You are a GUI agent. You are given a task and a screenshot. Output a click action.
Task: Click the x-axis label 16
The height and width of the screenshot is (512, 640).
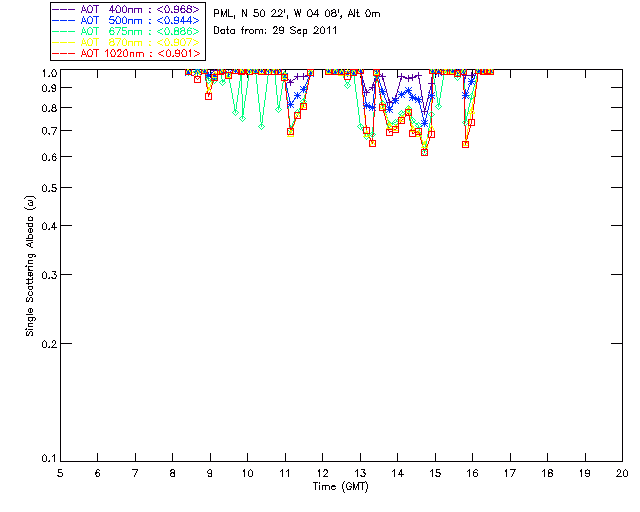[473, 474]
